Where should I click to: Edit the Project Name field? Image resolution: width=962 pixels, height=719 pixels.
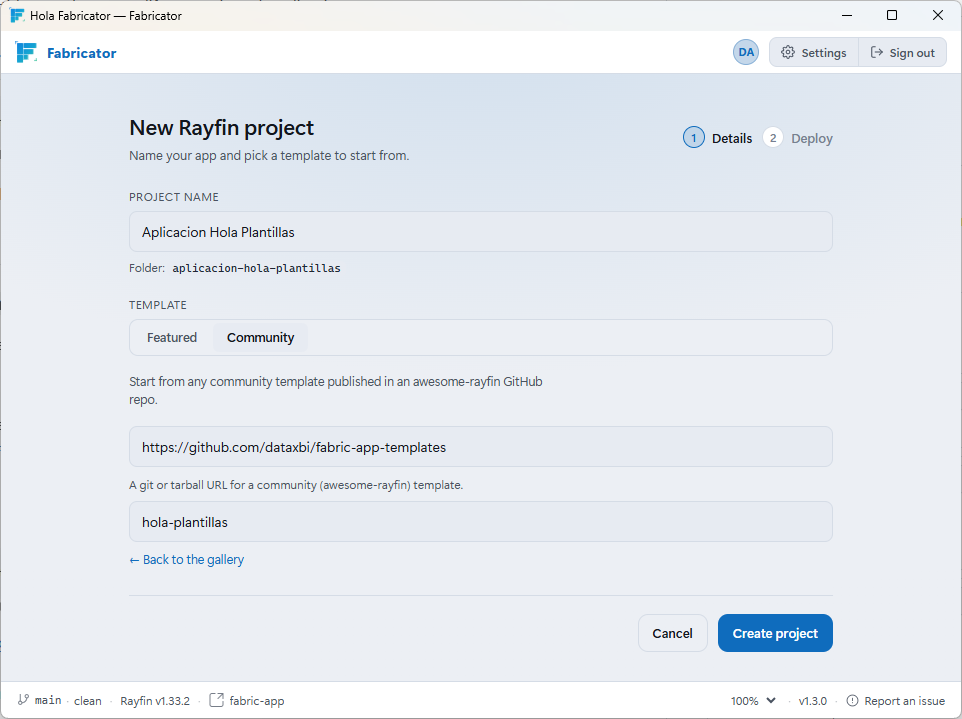point(480,232)
